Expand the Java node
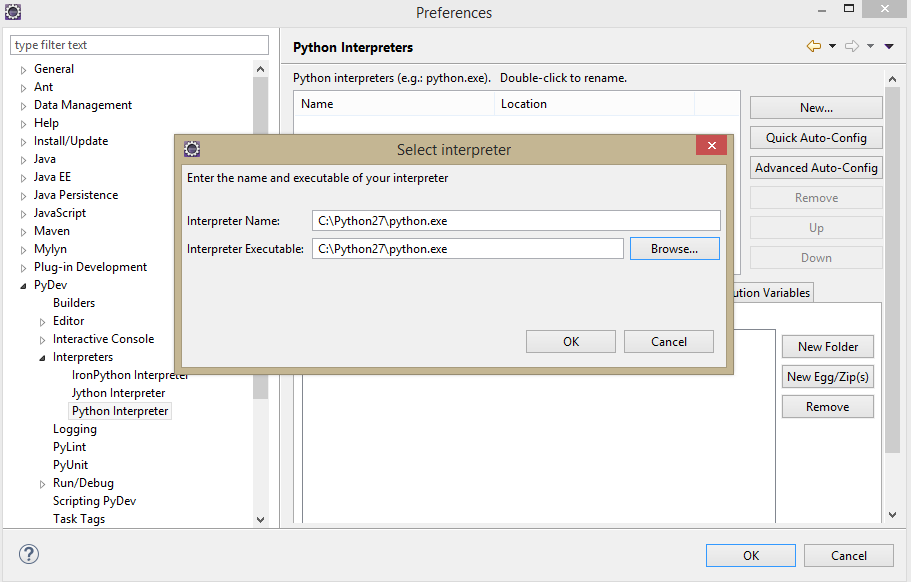This screenshot has height=582, width=911. 23,160
